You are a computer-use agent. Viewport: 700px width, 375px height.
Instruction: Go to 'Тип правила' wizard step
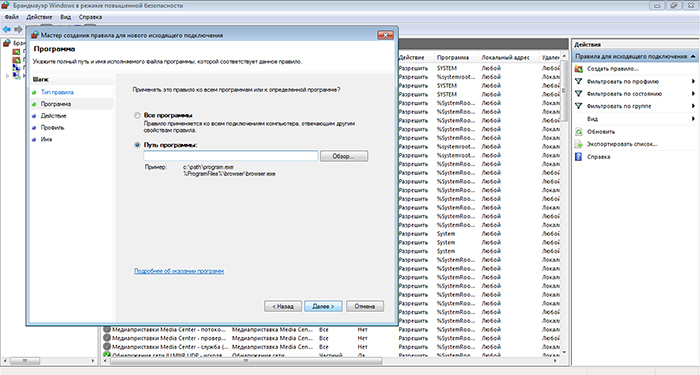[x=57, y=92]
